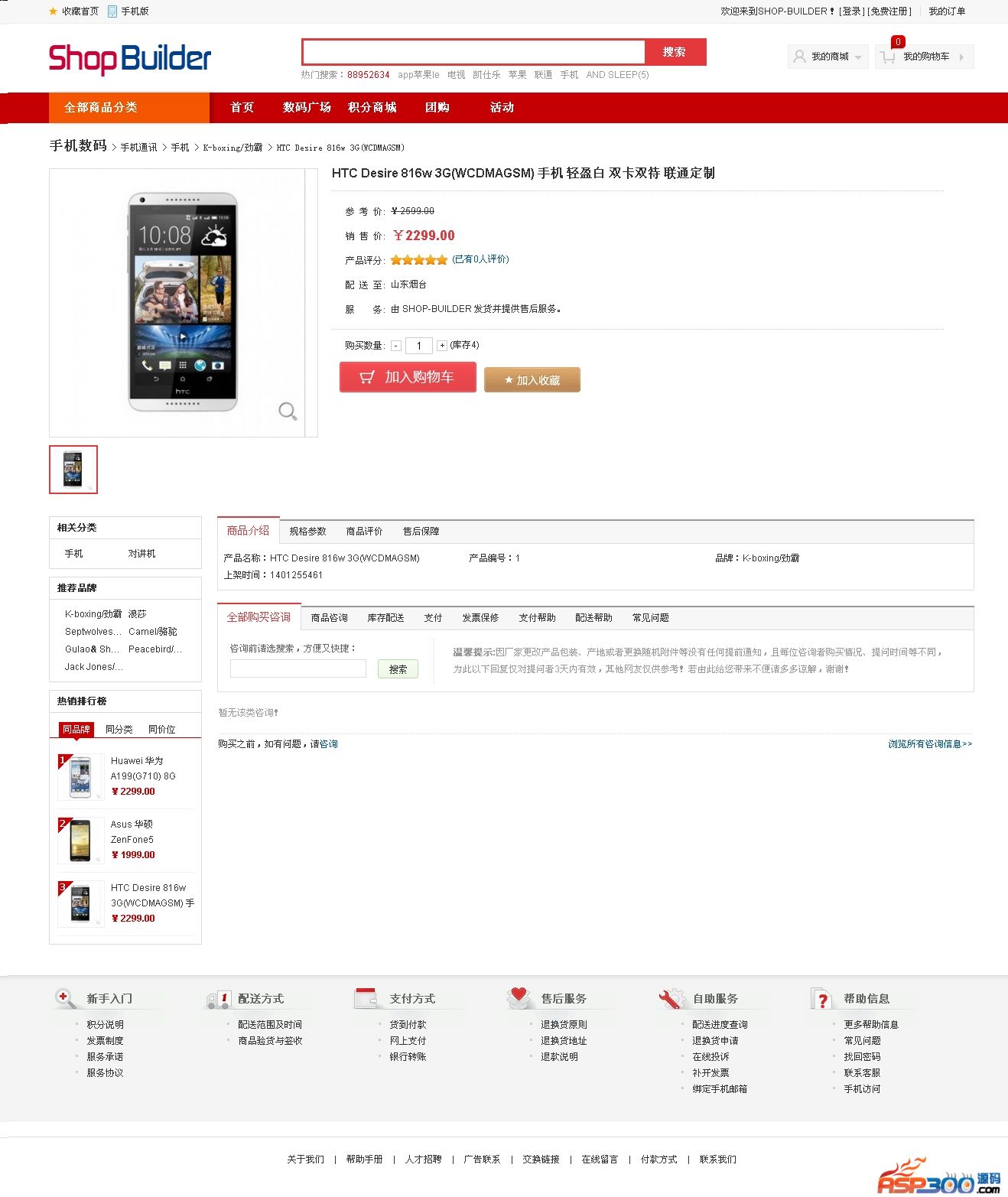
Task: Open 数码广场 navigation item
Action: pos(307,108)
